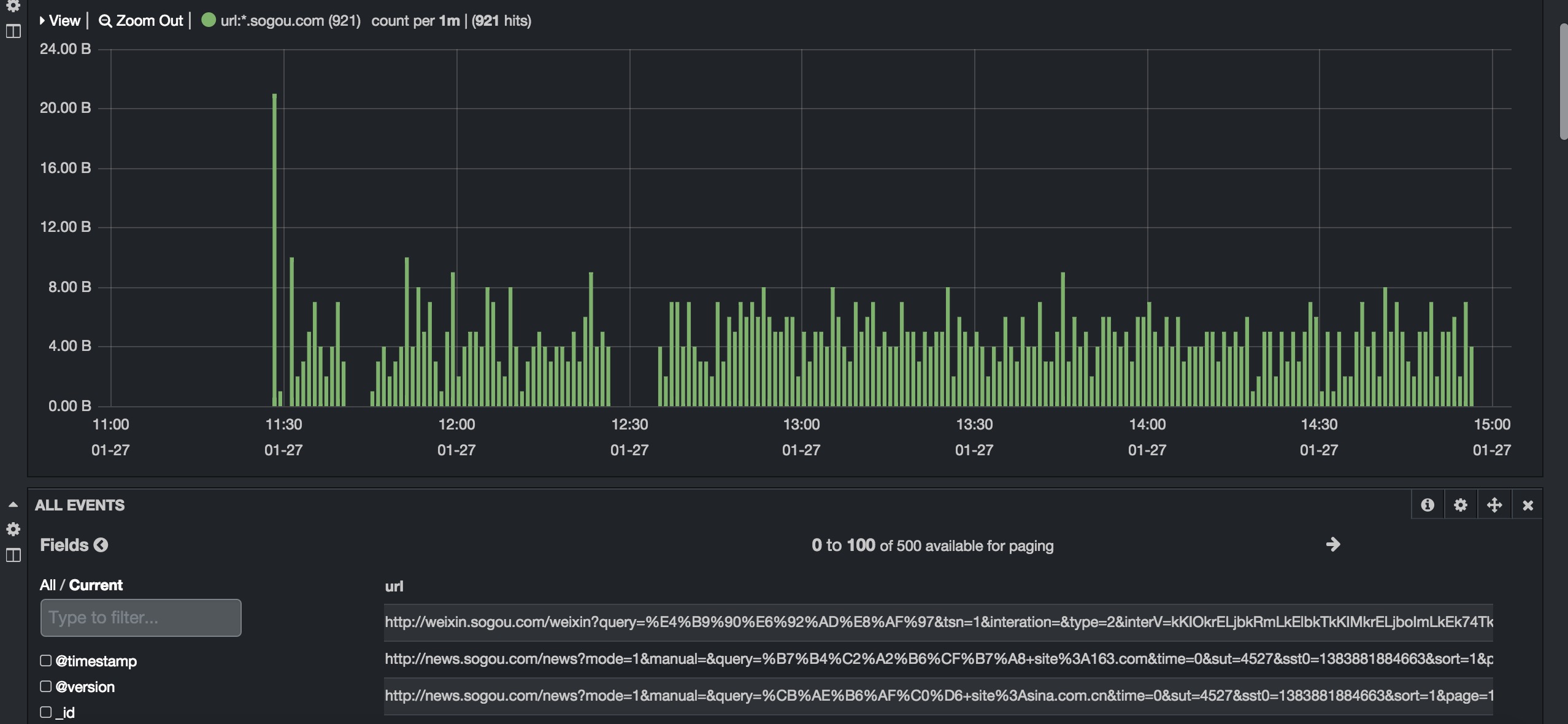
Task: Collapse the Fields list with the left arrow
Action: pos(101,545)
